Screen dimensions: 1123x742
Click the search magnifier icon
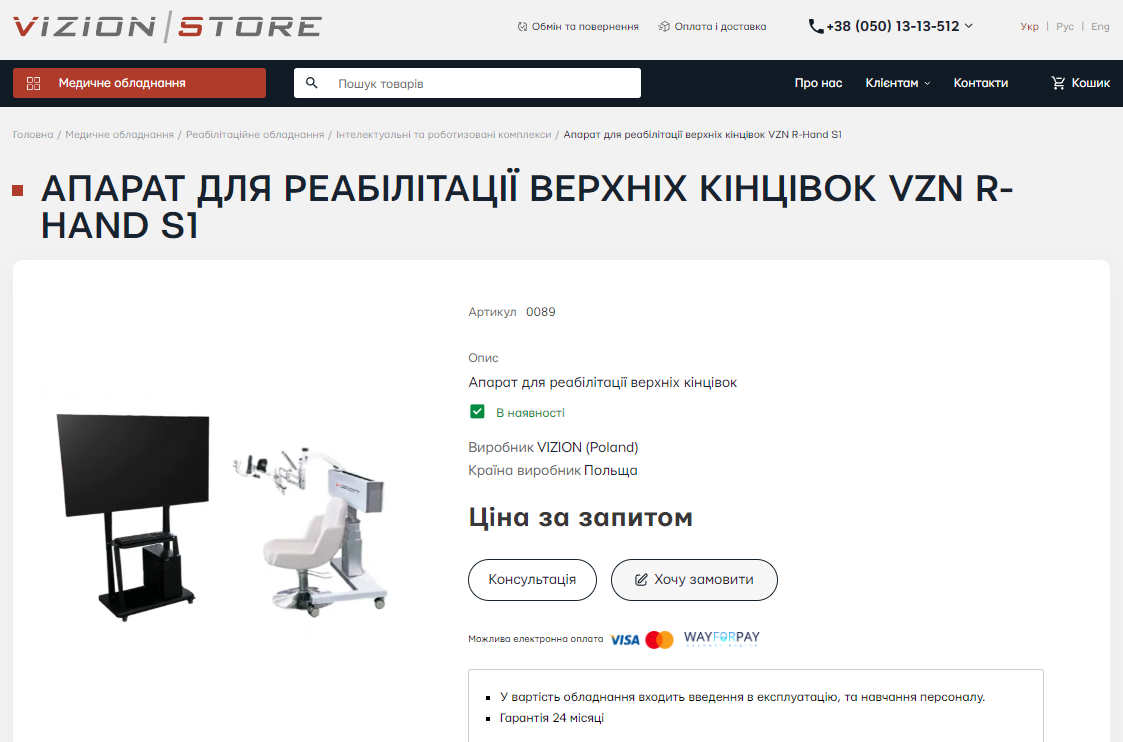pos(312,83)
